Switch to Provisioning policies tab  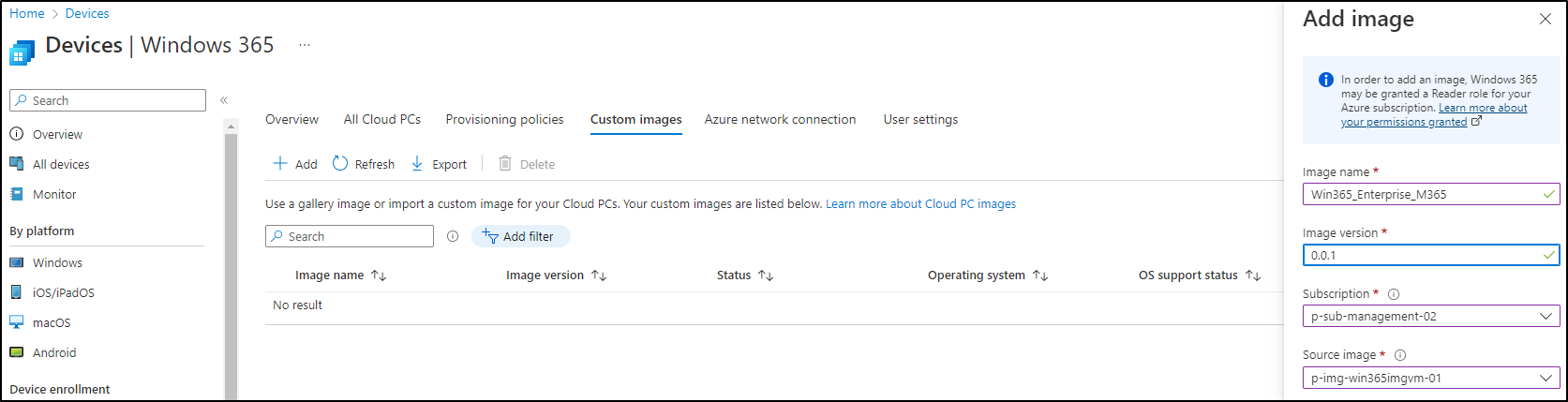(504, 119)
